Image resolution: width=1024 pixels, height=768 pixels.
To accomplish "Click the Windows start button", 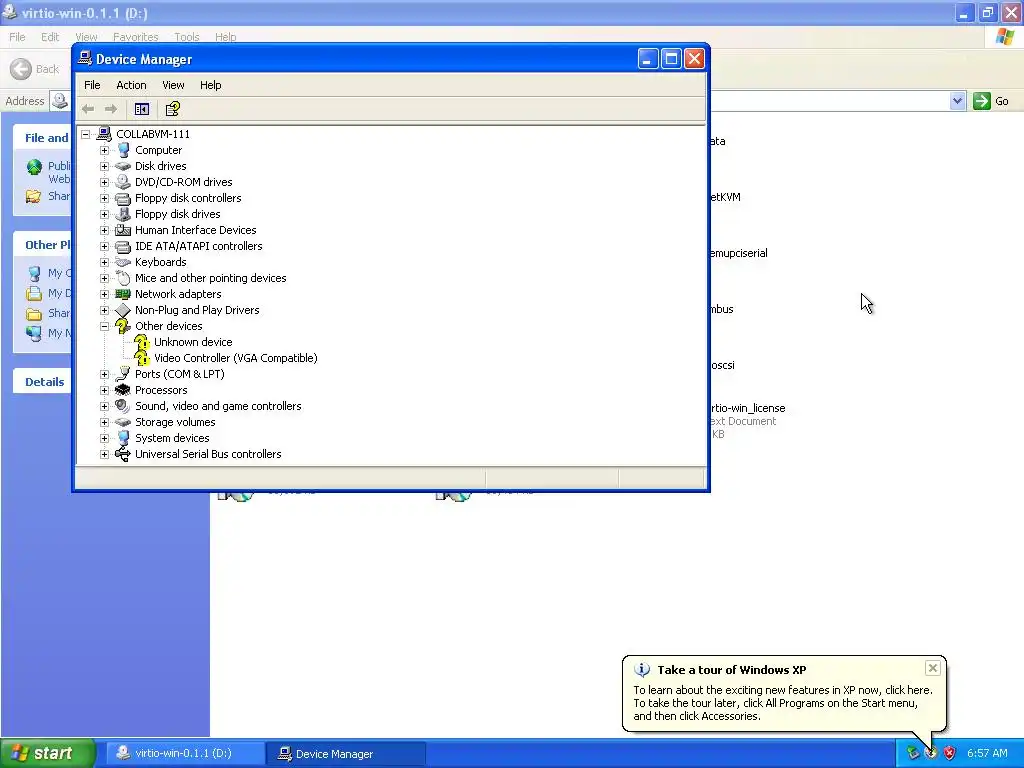I will 48,754.
